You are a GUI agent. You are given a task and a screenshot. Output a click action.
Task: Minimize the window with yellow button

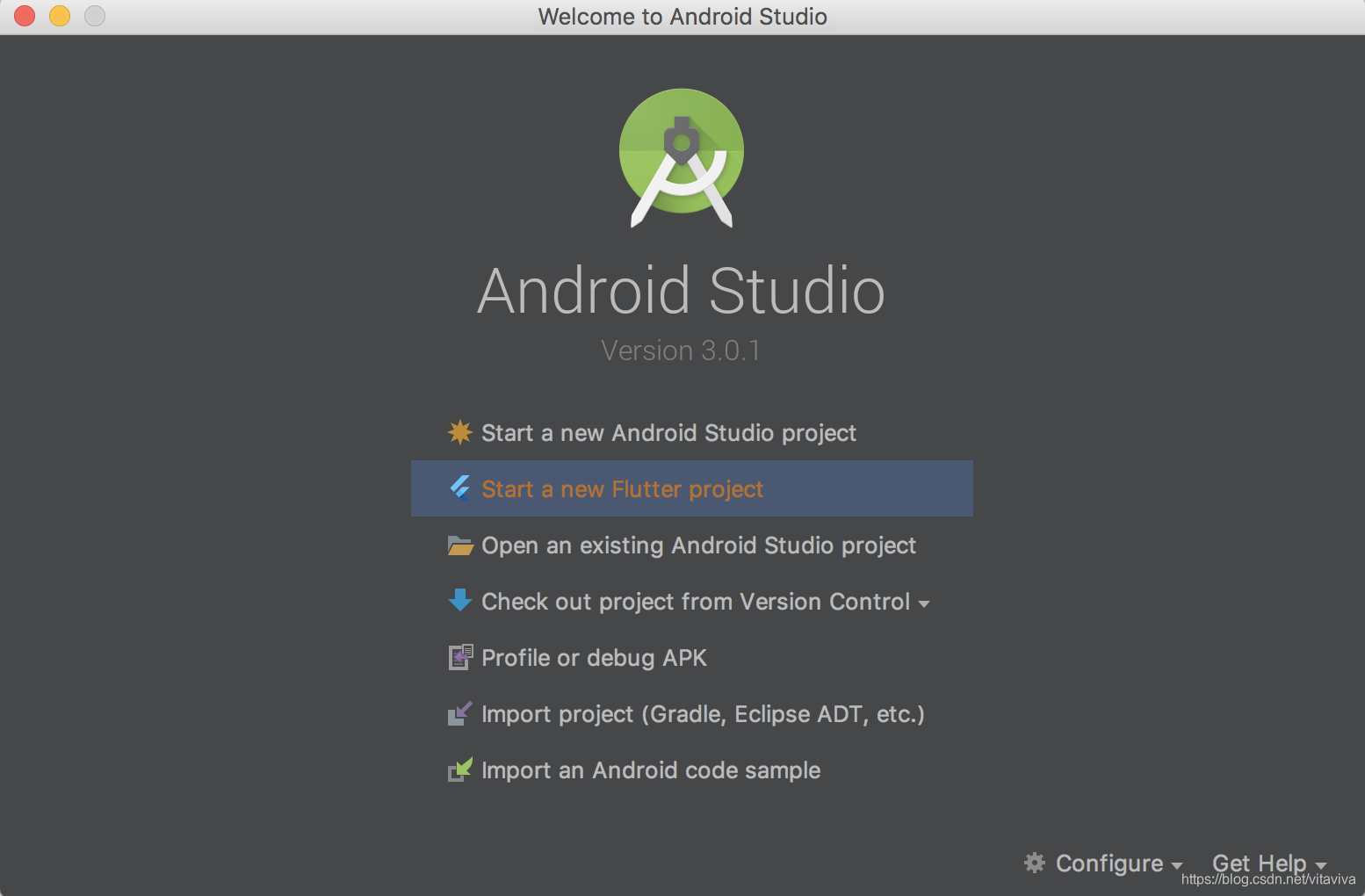coord(60,16)
